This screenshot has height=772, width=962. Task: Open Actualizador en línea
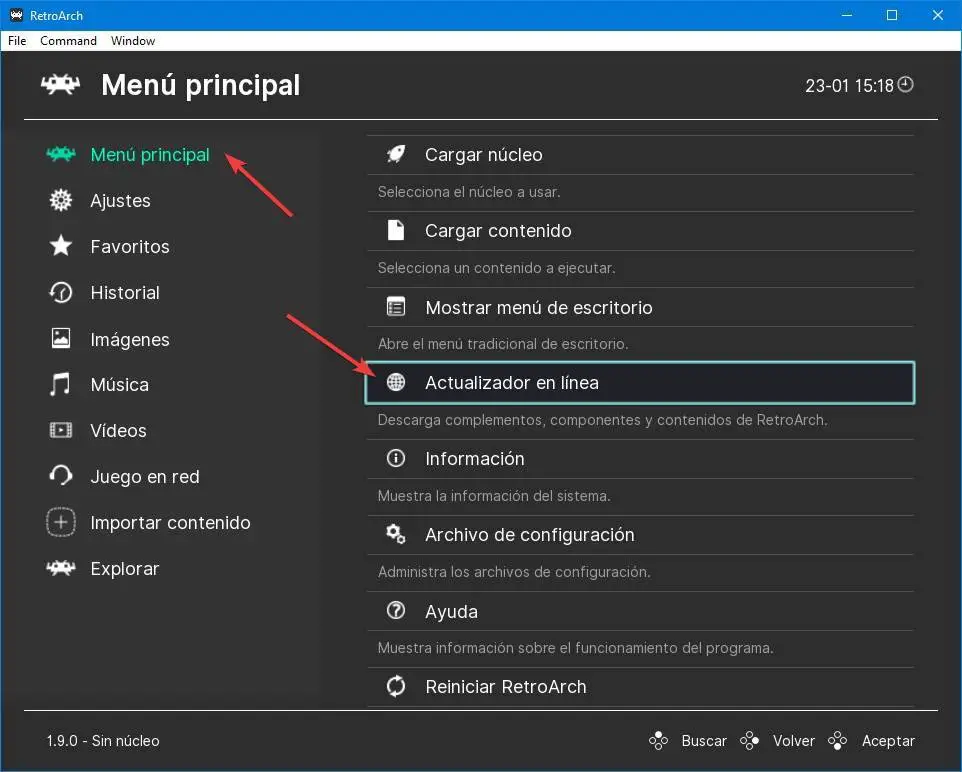(641, 383)
